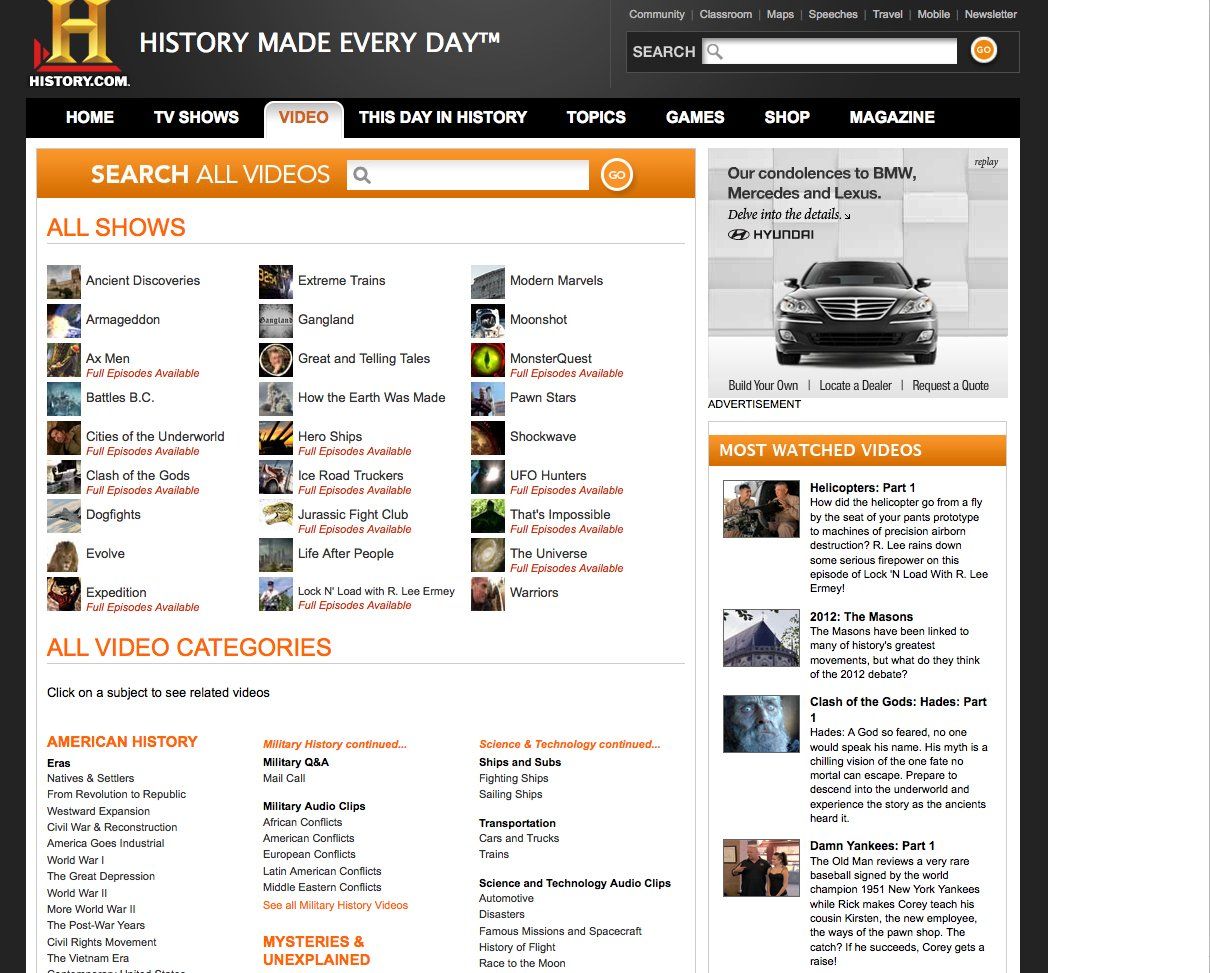This screenshot has height=973, width=1210.
Task: Open the Fighting Ships category link
Action: pyautogui.click(x=514, y=778)
